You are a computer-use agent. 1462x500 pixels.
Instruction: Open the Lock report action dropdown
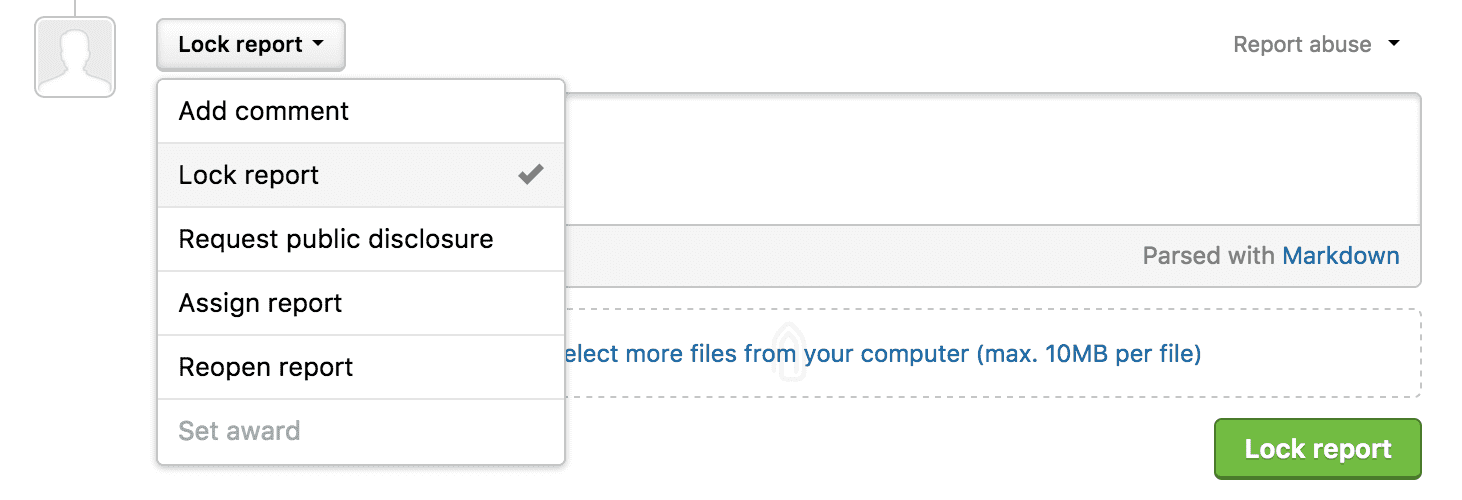tap(250, 45)
